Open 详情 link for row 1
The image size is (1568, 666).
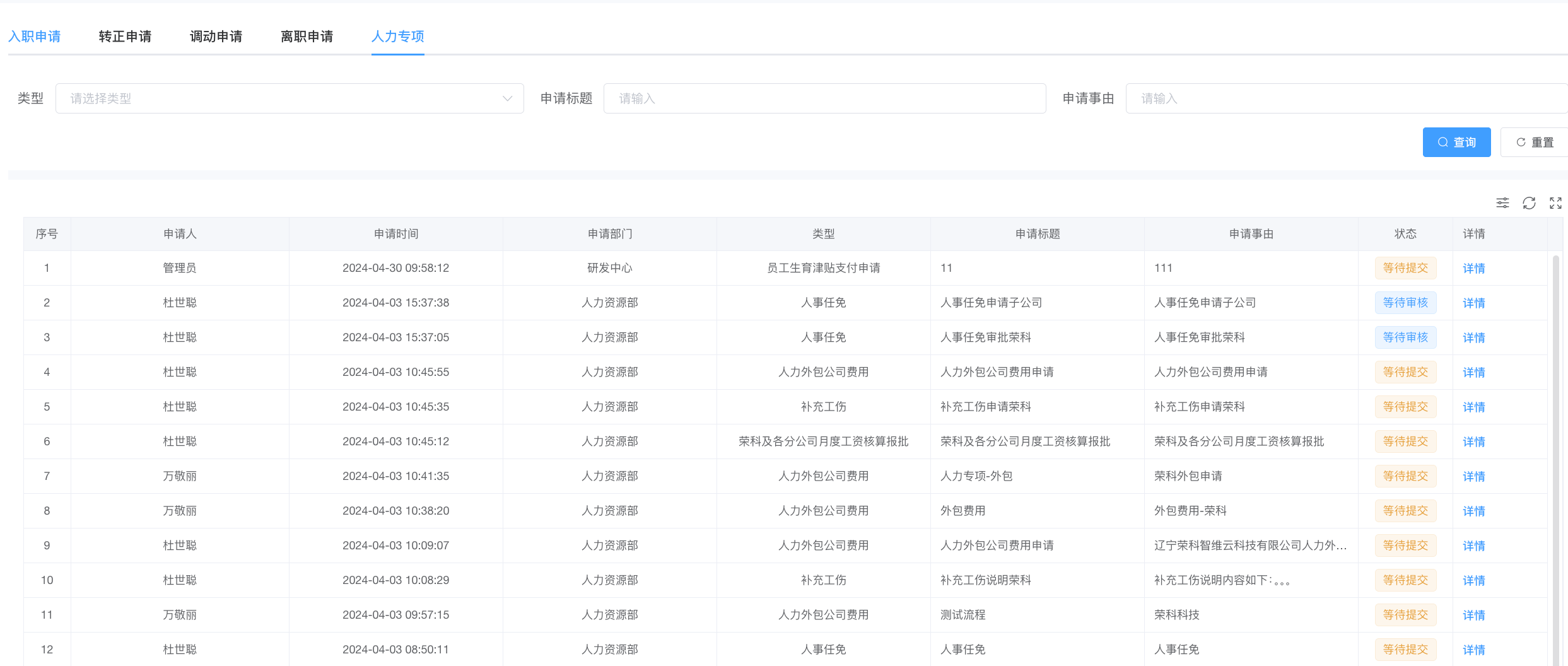[1473, 269]
